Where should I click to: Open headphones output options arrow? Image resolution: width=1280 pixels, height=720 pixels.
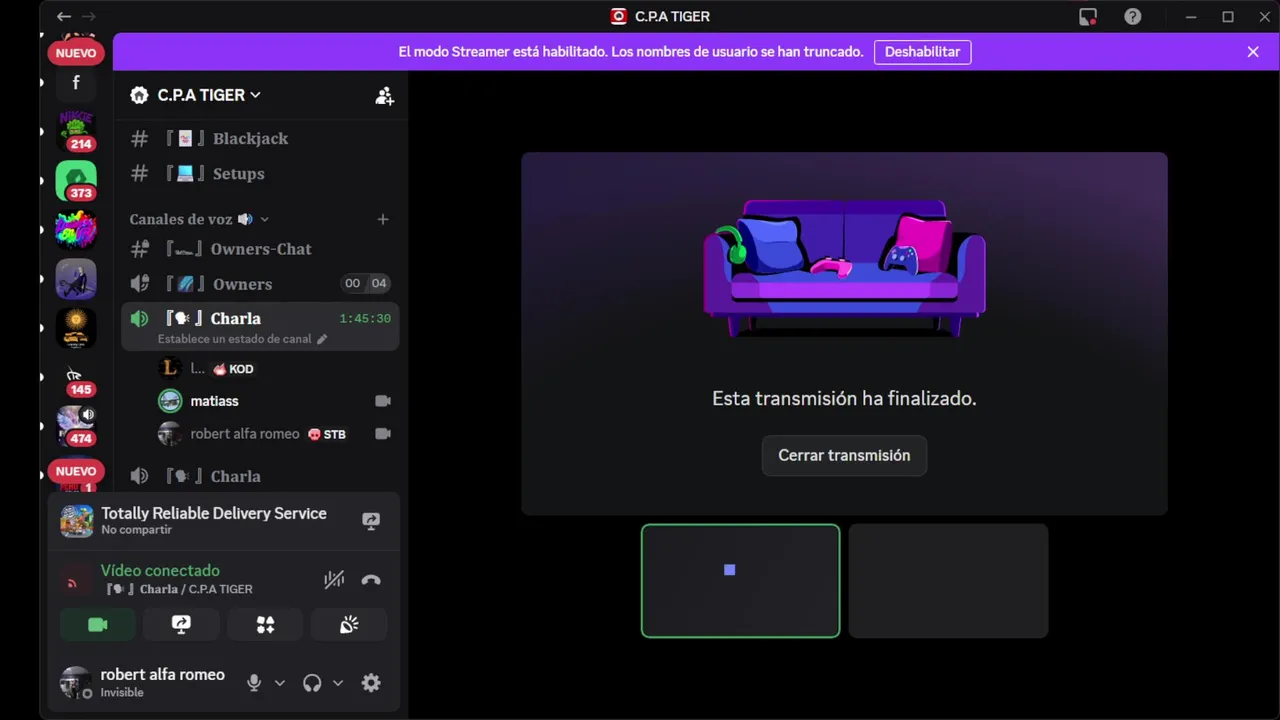pos(338,683)
